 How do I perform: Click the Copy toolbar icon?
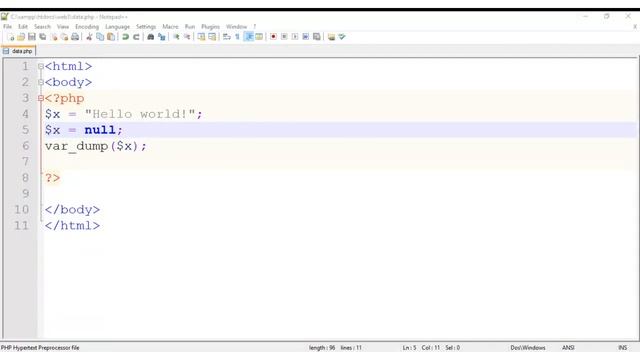click(x=100, y=37)
